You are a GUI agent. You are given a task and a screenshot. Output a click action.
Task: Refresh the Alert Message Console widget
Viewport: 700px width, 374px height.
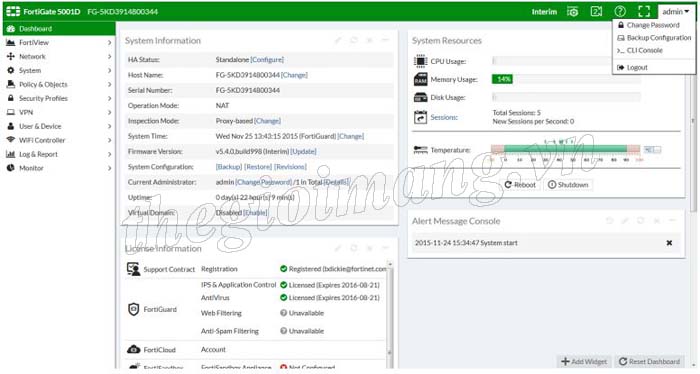[641, 220]
